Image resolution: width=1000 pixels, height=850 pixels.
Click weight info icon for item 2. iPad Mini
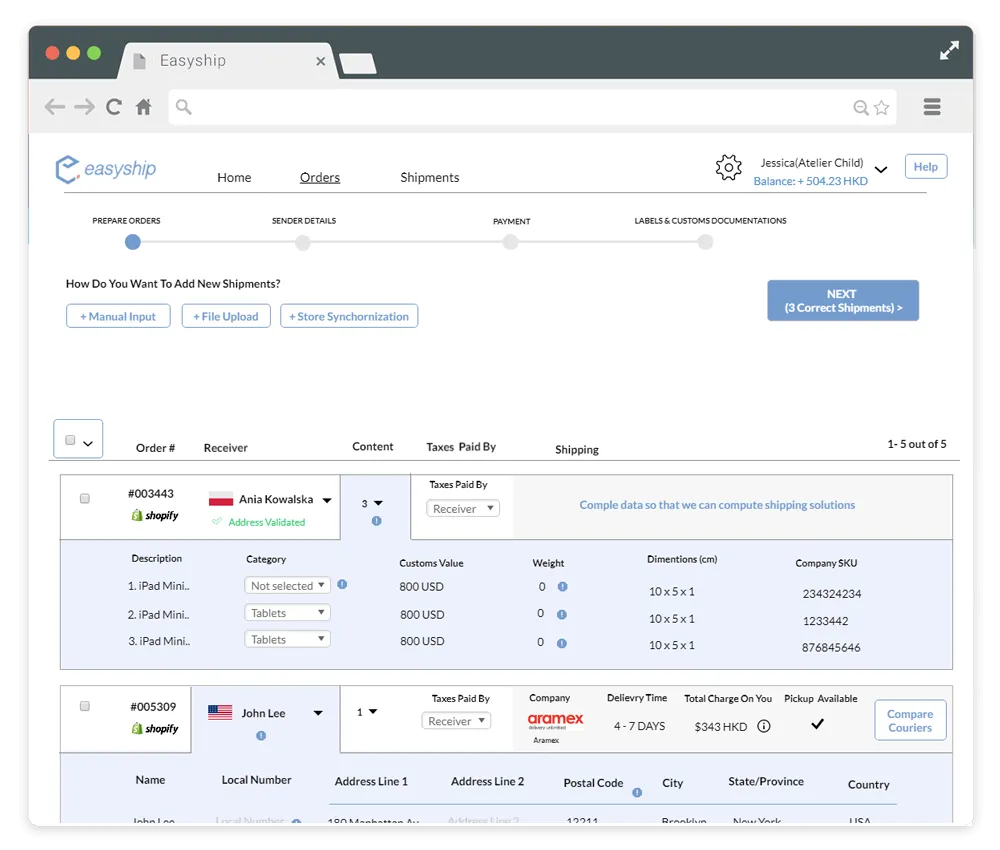click(562, 615)
